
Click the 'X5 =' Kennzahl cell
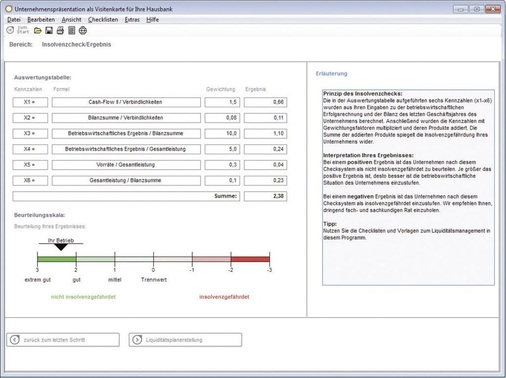[x=30, y=165]
